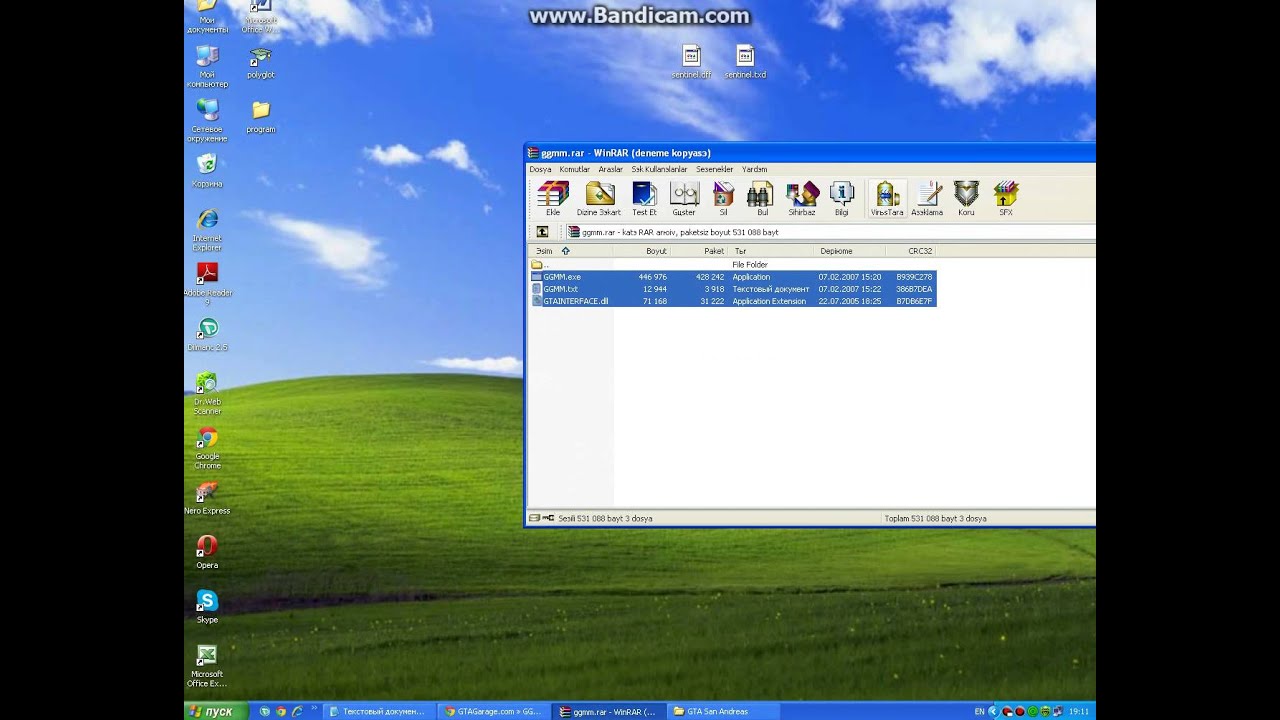
Task: Click the taskbar clock showing 19:11
Action: (1079, 711)
